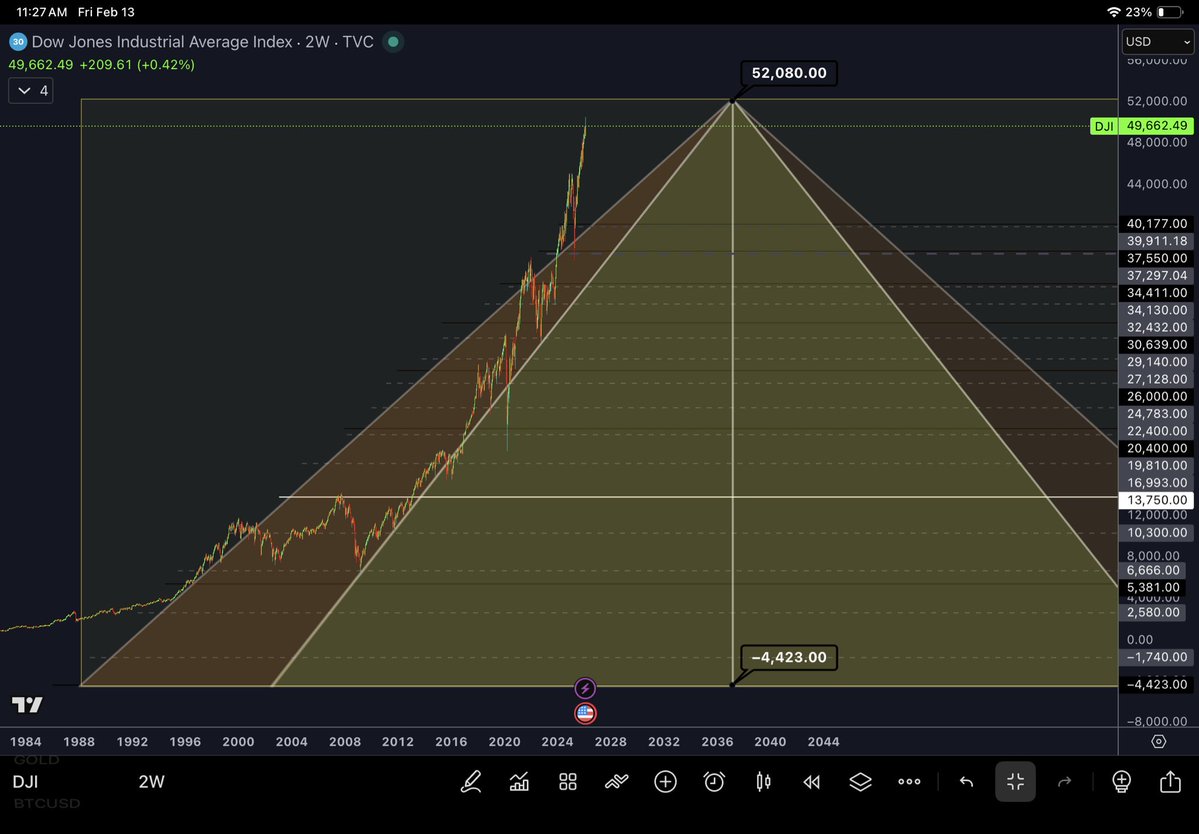Open the indicator templates wavy-lines icon

(x=616, y=782)
